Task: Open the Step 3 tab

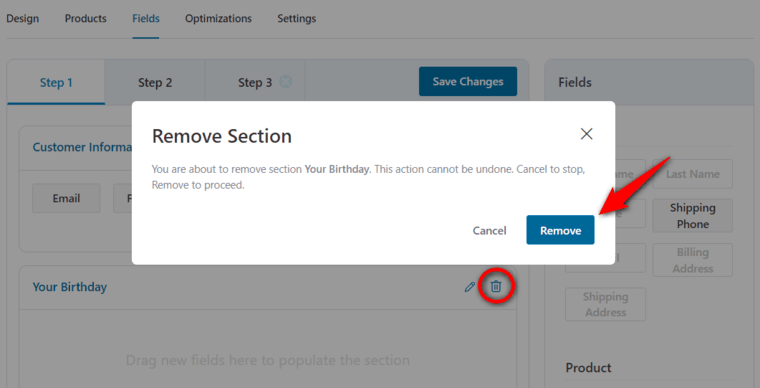Action: (x=255, y=82)
